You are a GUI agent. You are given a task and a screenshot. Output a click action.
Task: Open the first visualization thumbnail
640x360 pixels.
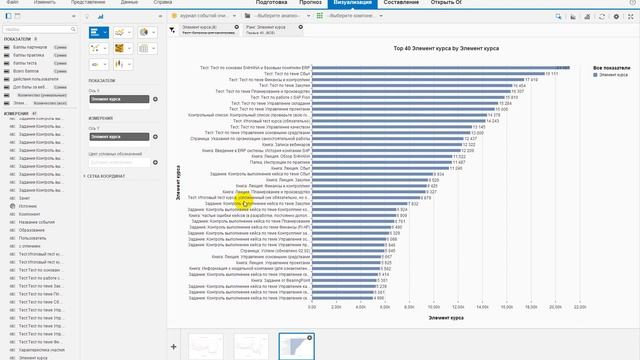(206, 347)
